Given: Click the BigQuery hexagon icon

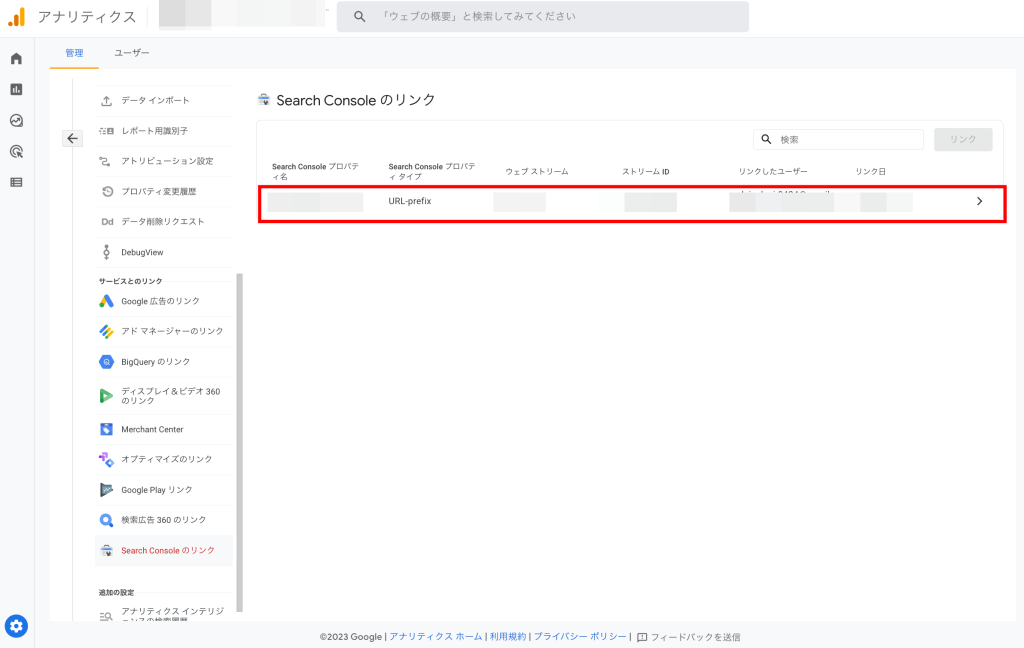Looking at the screenshot, I should [x=106, y=362].
